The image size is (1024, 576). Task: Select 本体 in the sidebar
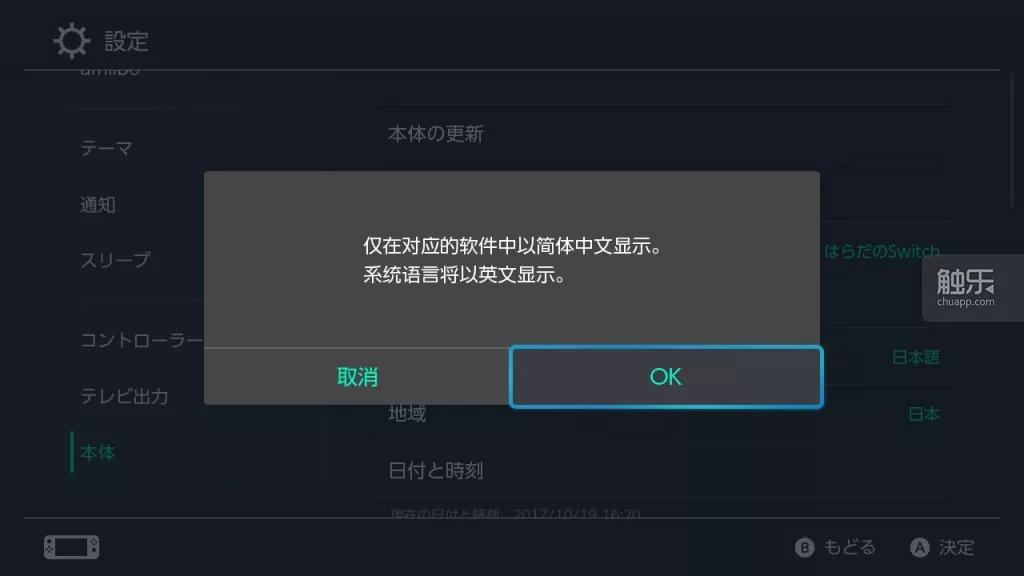98,452
